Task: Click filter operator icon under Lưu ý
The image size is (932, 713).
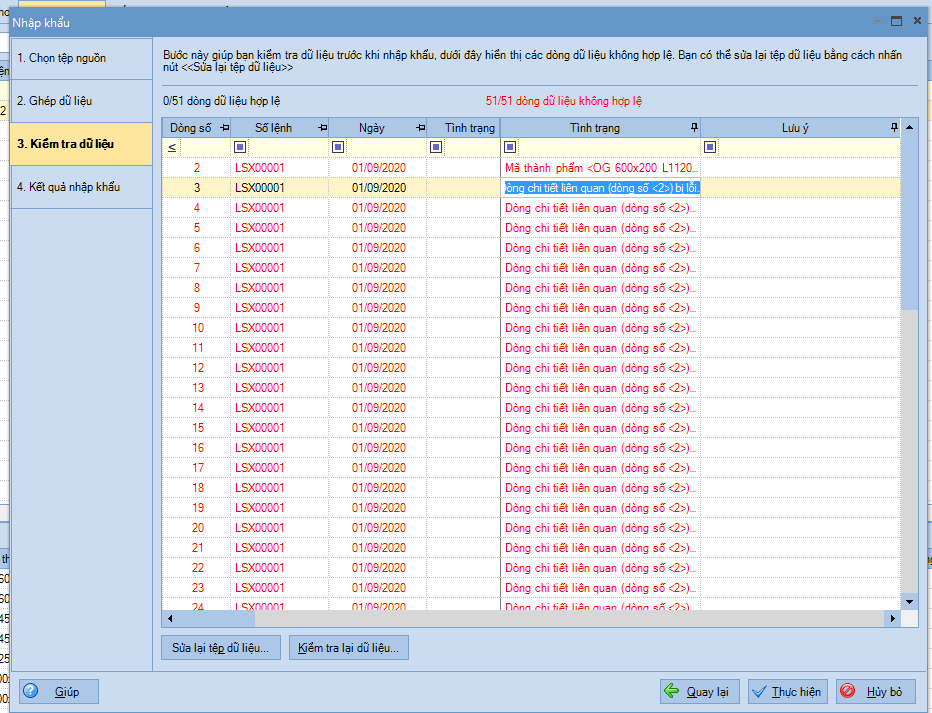Action: click(710, 147)
